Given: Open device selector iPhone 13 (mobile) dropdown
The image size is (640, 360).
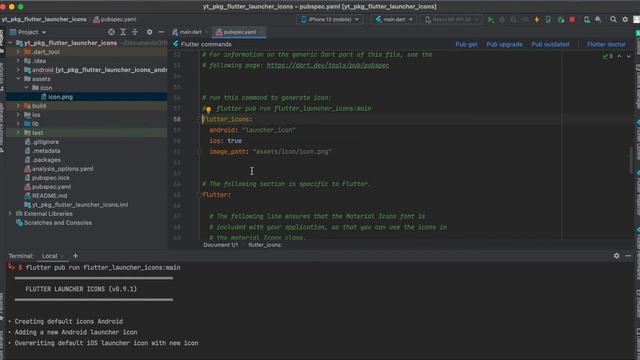Looking at the screenshot, I should tap(330, 20).
